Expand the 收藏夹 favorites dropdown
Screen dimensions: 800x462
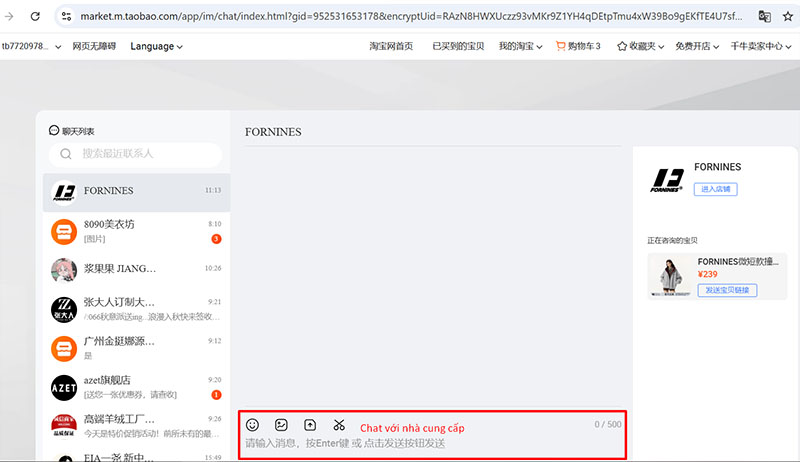(641, 46)
